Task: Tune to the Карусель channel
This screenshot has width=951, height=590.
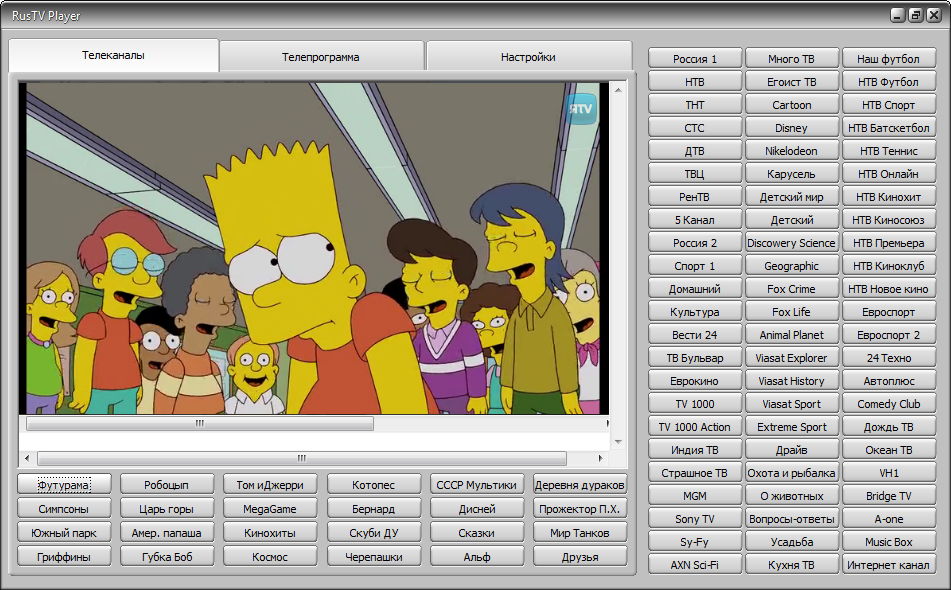Action: 791,174
